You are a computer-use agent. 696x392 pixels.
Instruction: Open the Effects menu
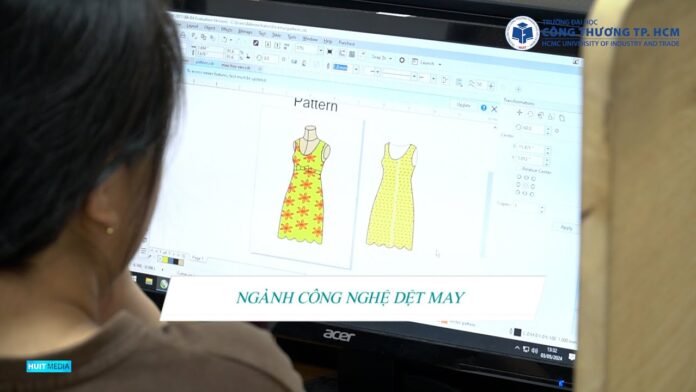point(227,30)
